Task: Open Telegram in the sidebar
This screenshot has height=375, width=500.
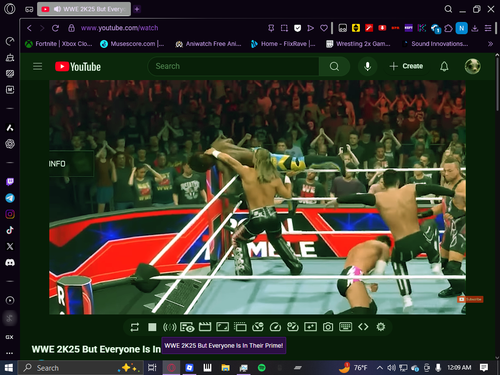Action: coord(10,198)
